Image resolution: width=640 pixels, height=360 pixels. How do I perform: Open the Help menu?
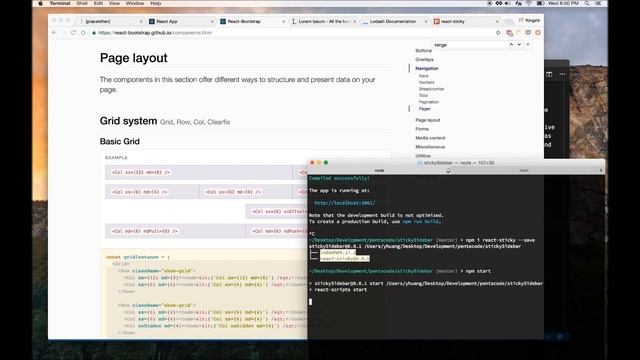pyautogui.click(x=156, y=3)
